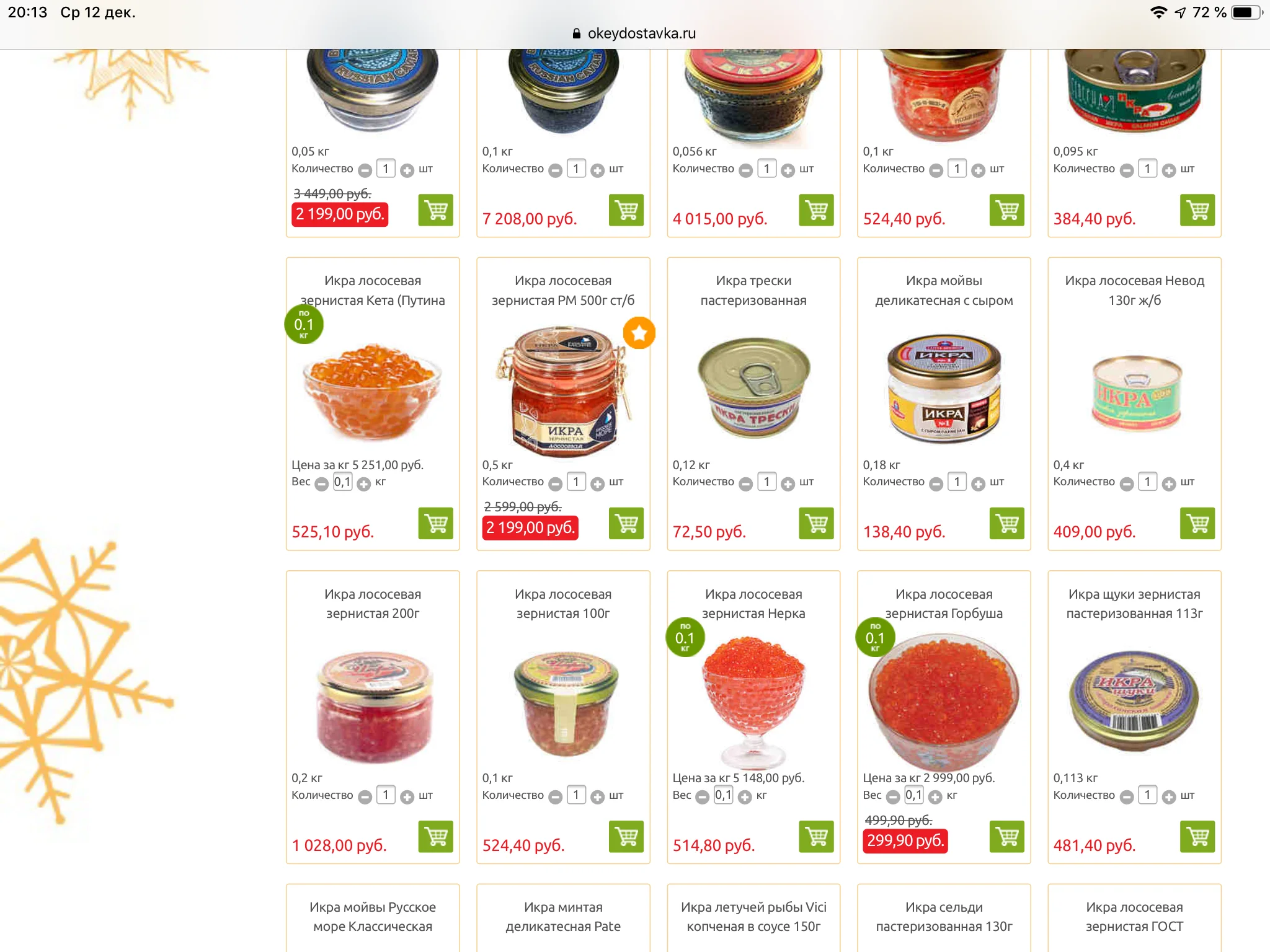This screenshot has width=1270, height=952.
Task: Increase quantity of Икра трески пастеризованная
Action: point(788,484)
